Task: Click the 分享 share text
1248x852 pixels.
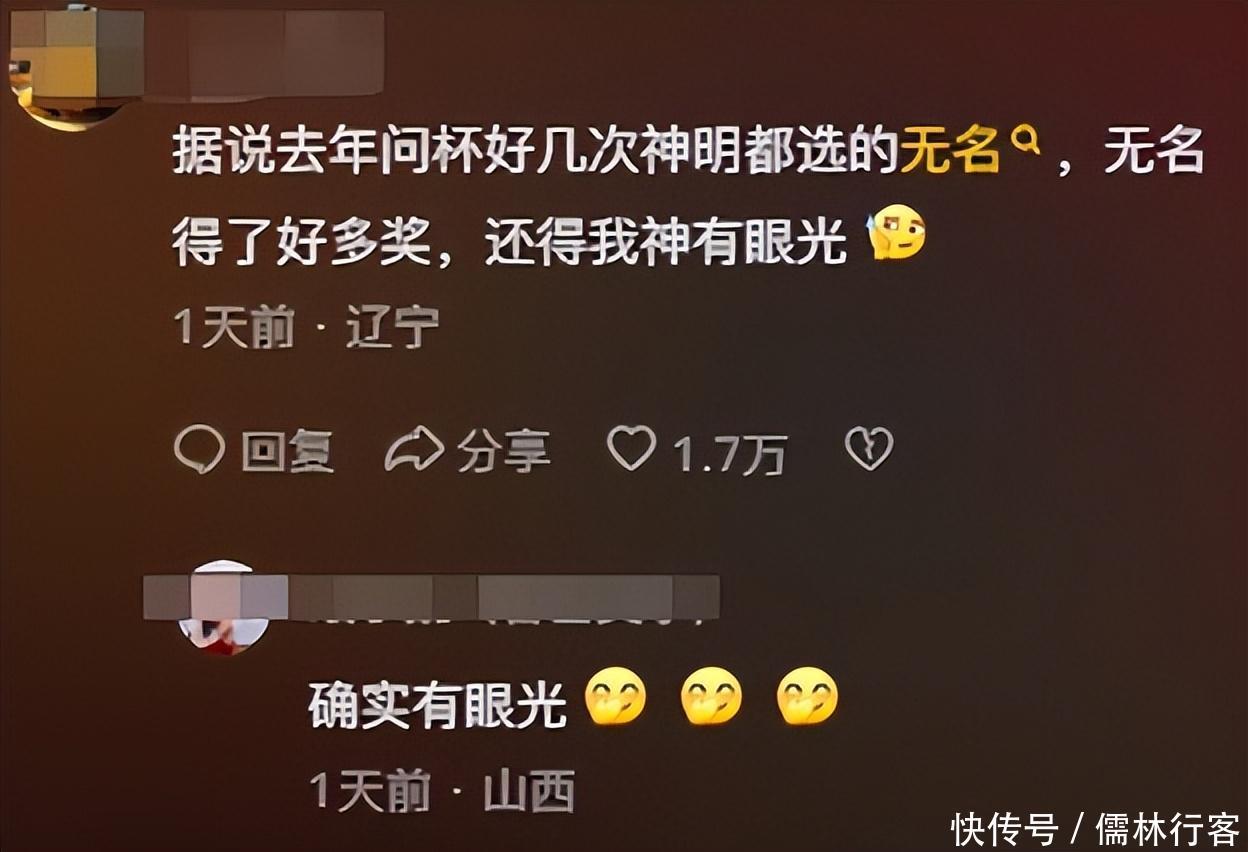Action: click(504, 452)
